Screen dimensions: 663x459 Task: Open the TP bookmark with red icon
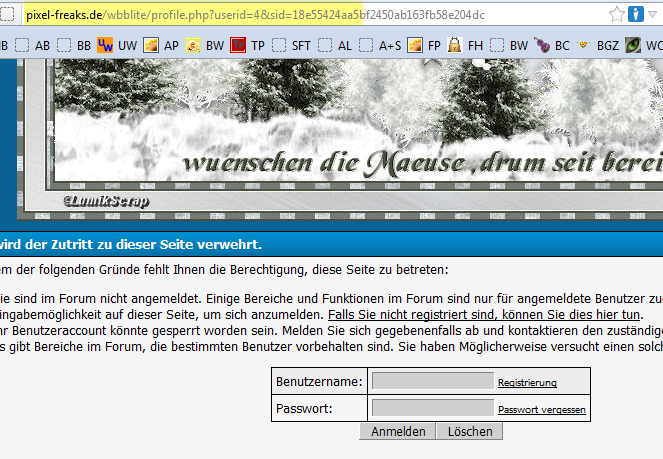pyautogui.click(x=247, y=45)
